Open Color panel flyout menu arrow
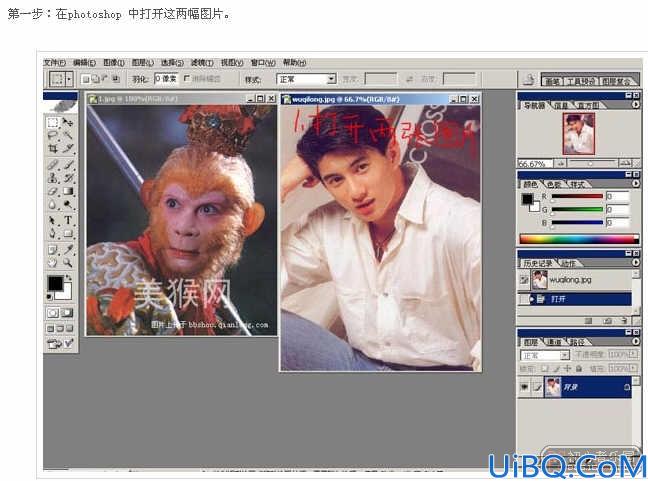 [x=636, y=183]
